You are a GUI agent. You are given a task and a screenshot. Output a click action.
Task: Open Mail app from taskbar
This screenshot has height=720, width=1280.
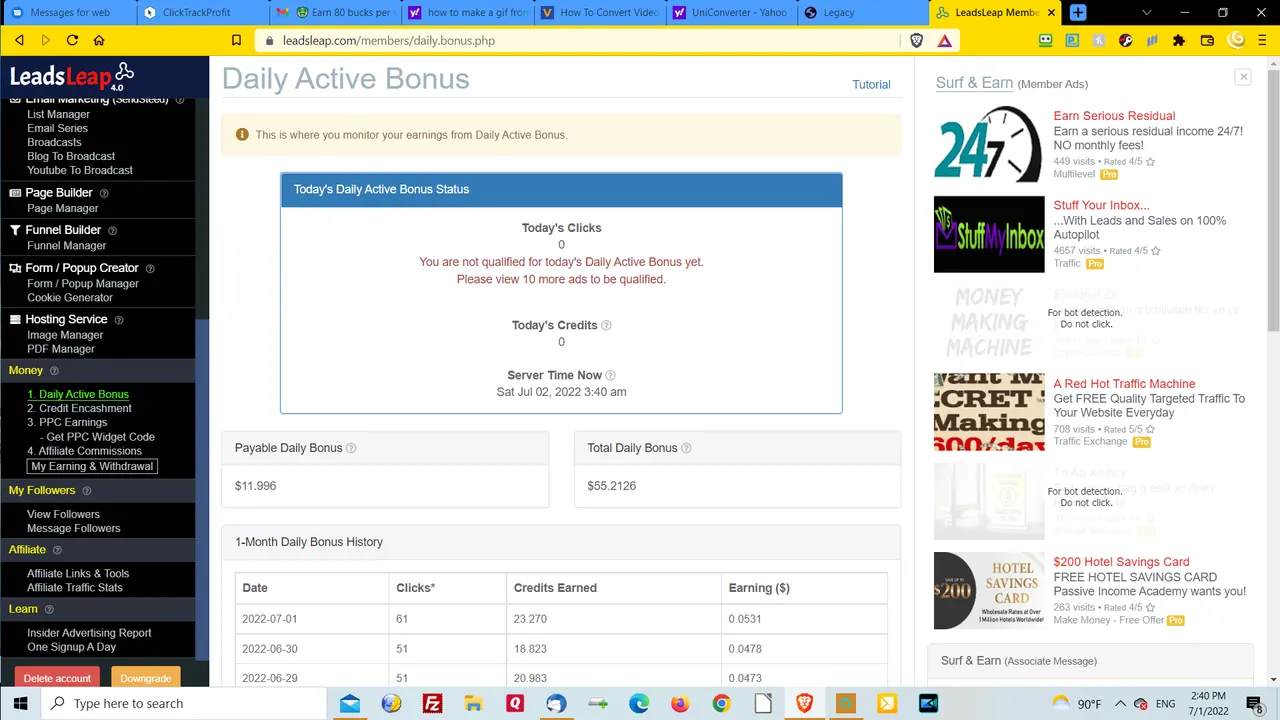click(x=350, y=703)
